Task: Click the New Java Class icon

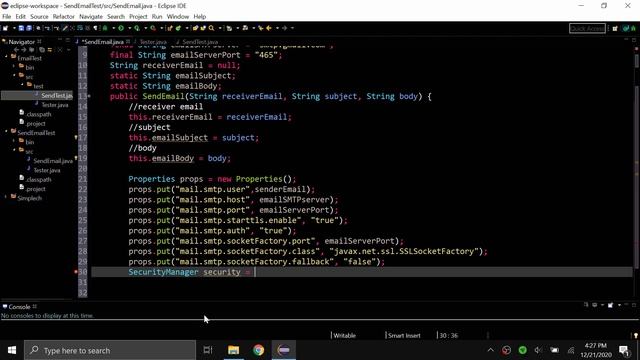Action: (x=178, y=28)
